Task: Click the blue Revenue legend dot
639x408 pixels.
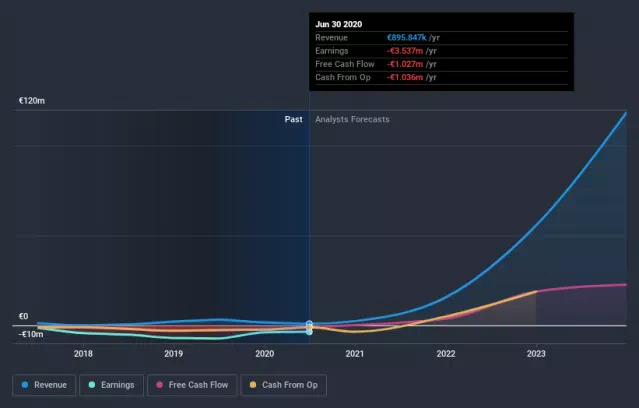Action: coord(25,384)
